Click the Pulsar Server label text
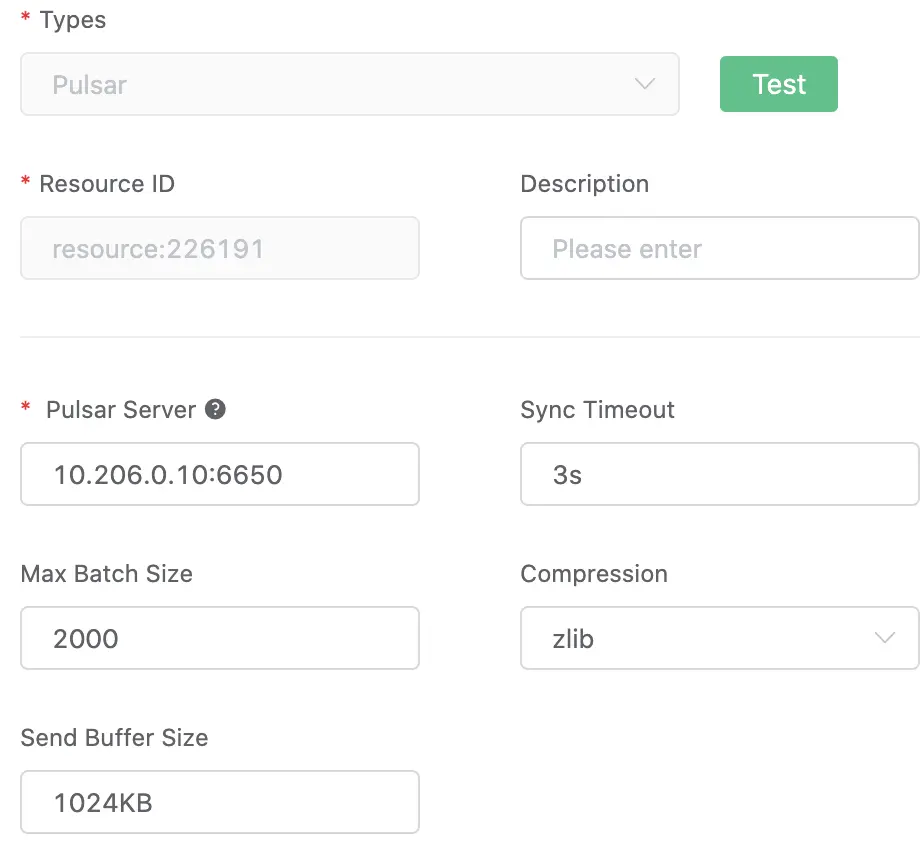 point(121,410)
